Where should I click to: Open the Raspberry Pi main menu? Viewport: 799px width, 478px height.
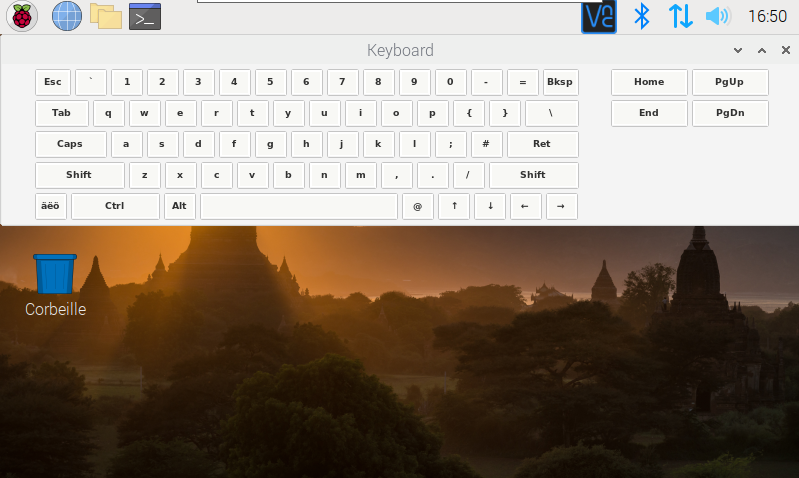pos(22,16)
